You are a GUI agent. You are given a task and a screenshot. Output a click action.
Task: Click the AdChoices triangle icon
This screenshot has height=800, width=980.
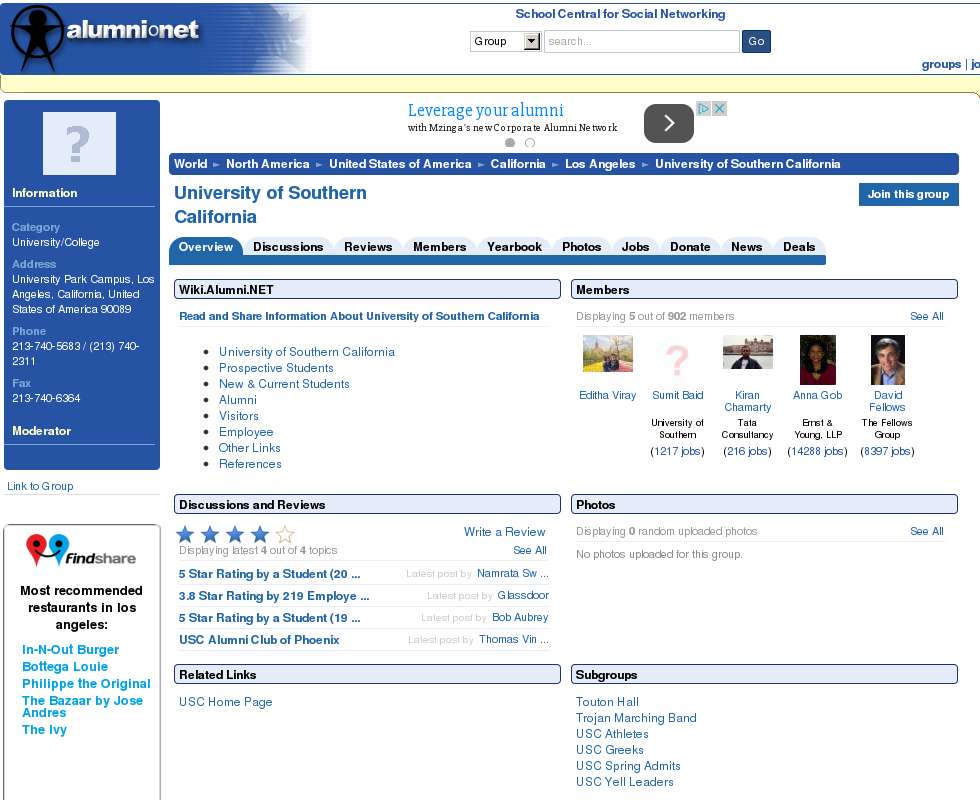[704, 109]
